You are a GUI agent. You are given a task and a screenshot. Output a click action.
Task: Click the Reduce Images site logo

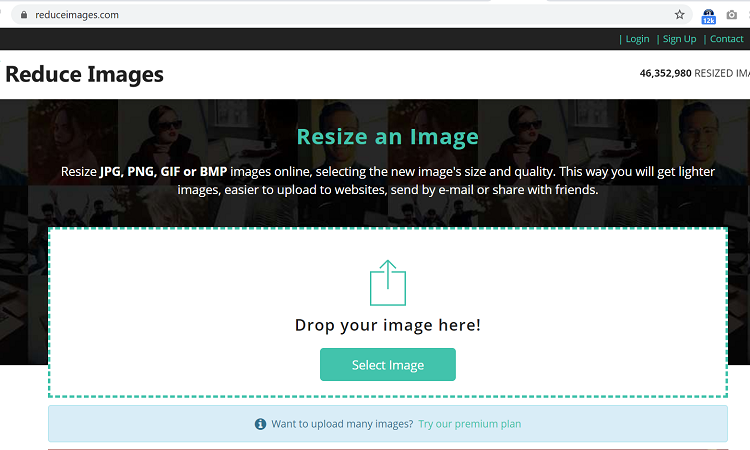(x=85, y=75)
